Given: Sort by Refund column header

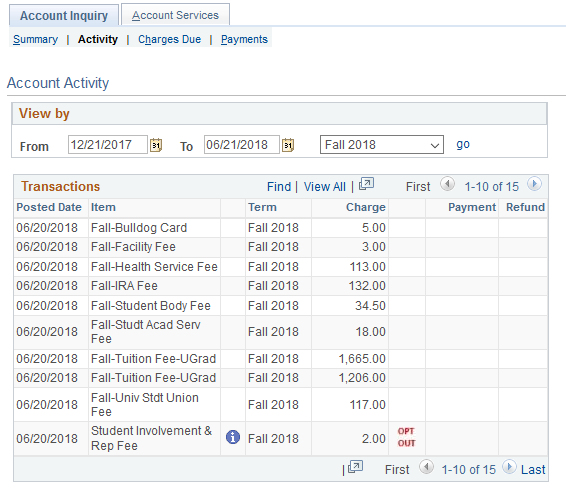Looking at the screenshot, I should [x=525, y=207].
